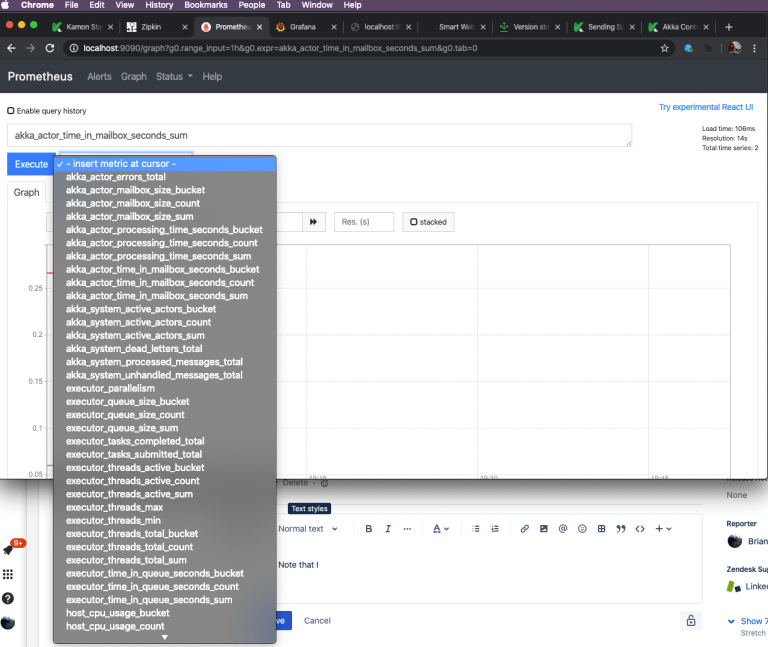Open the Normal text style dropdown
The image size is (768, 647).
[x=308, y=528]
